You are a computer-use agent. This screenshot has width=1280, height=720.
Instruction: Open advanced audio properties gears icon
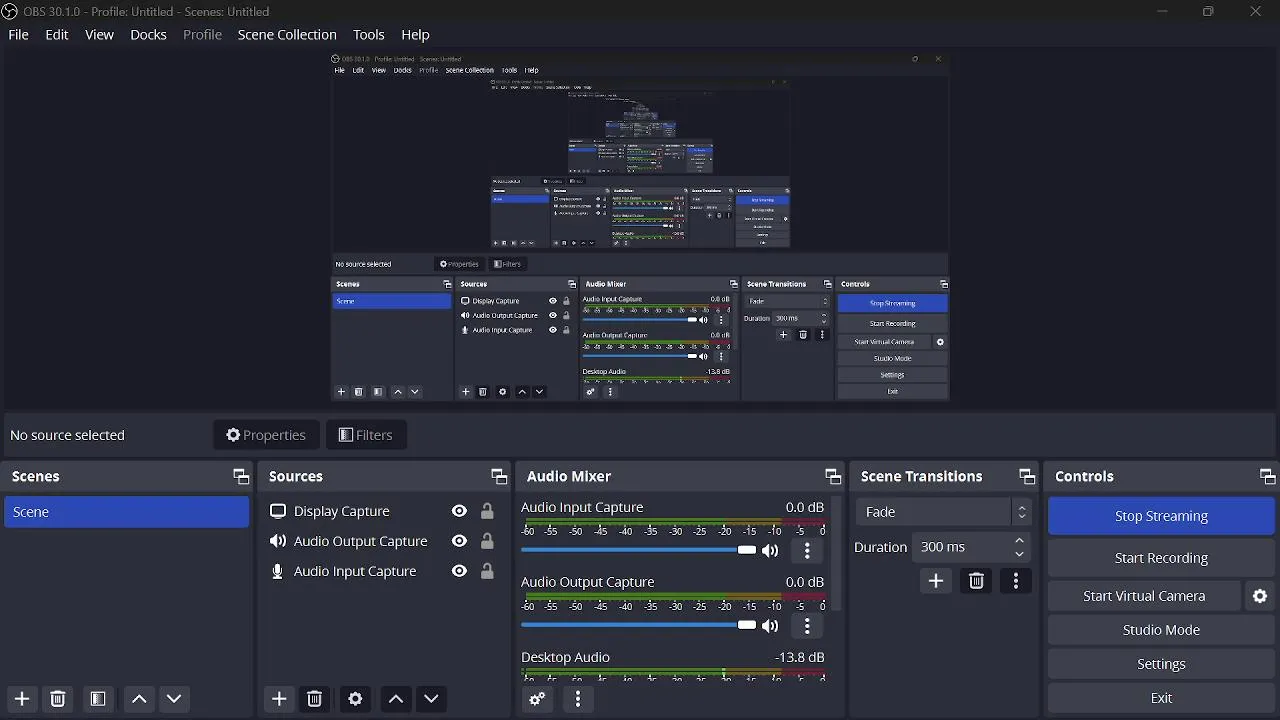click(x=537, y=699)
